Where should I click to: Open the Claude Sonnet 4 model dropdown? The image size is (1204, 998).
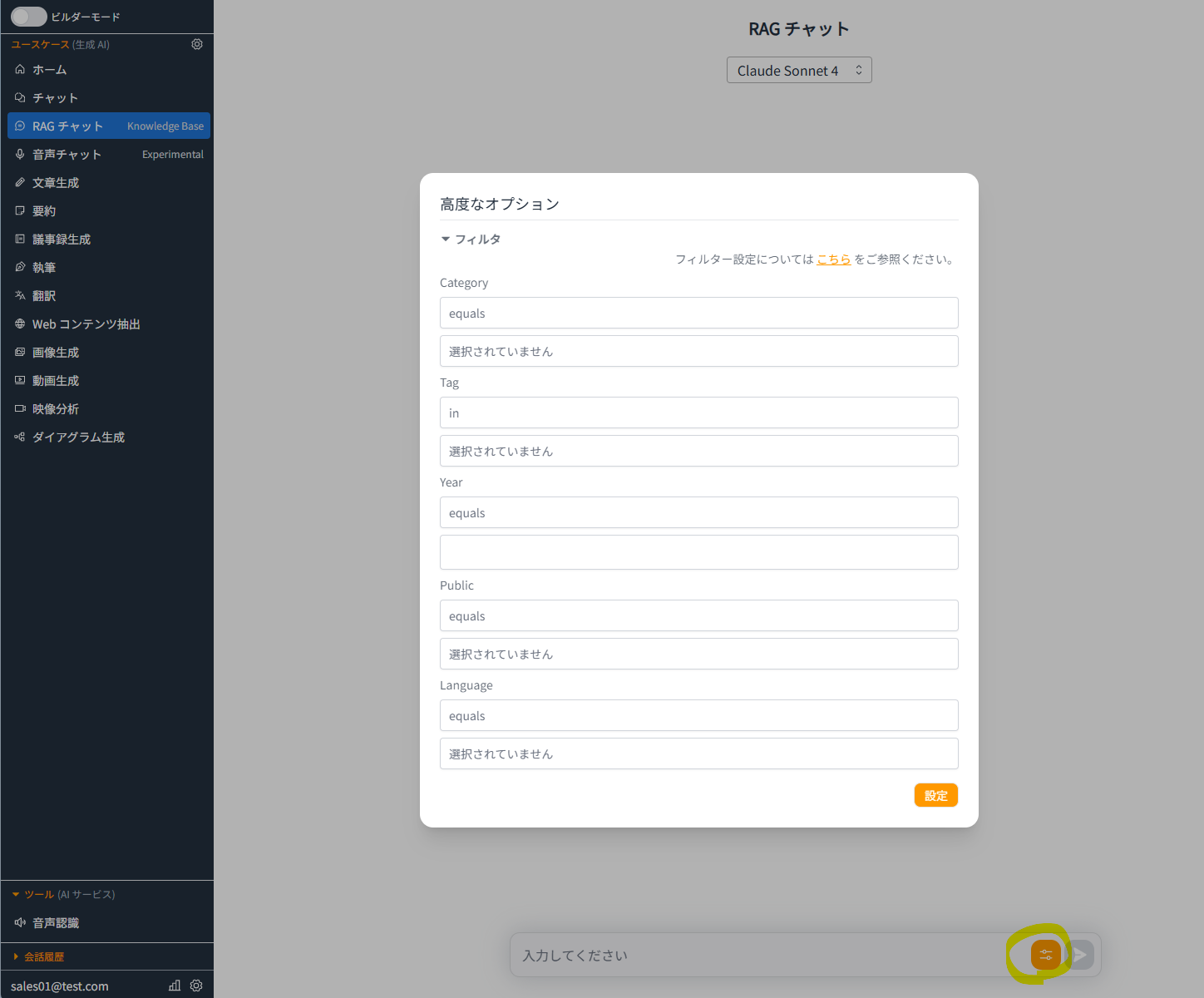(799, 71)
